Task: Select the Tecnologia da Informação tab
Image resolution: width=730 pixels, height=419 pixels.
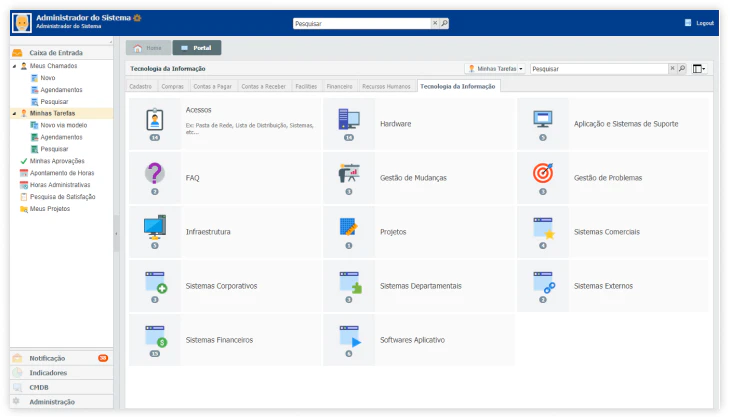Action: point(458,87)
